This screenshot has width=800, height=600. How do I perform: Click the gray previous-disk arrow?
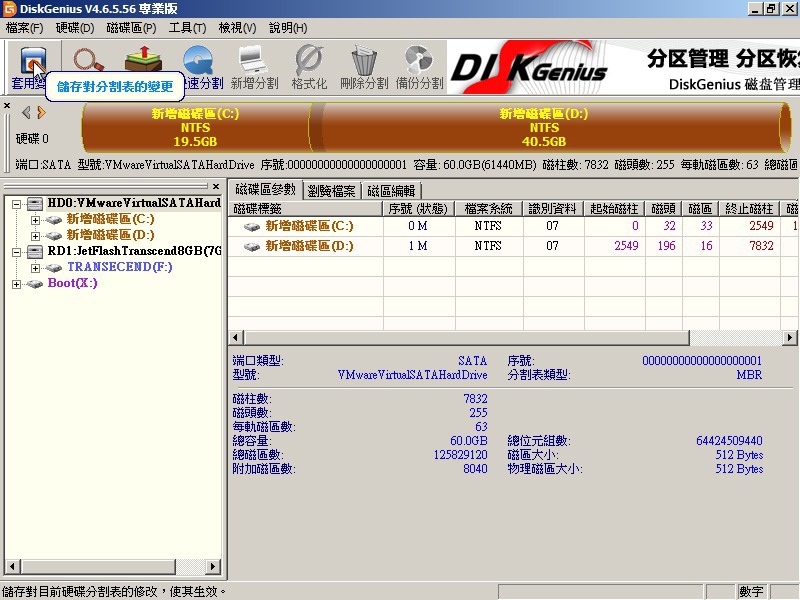pyautogui.click(x=27, y=113)
